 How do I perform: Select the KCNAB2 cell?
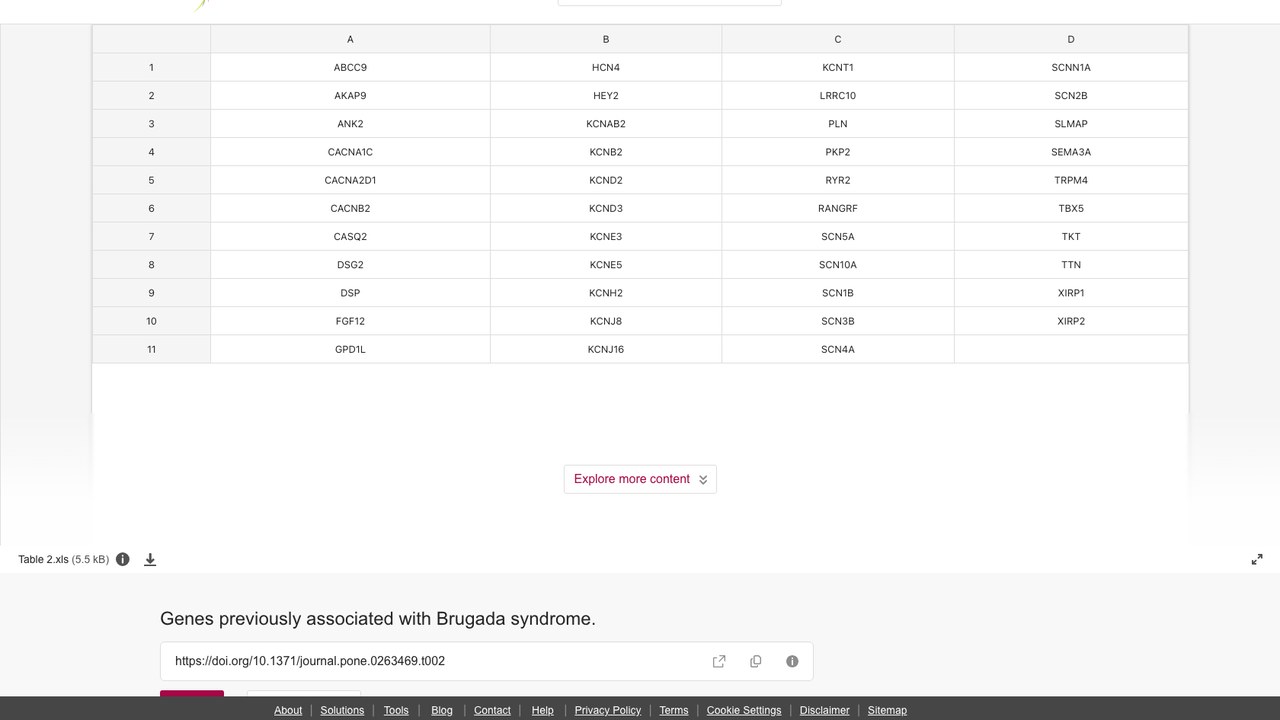[606, 124]
